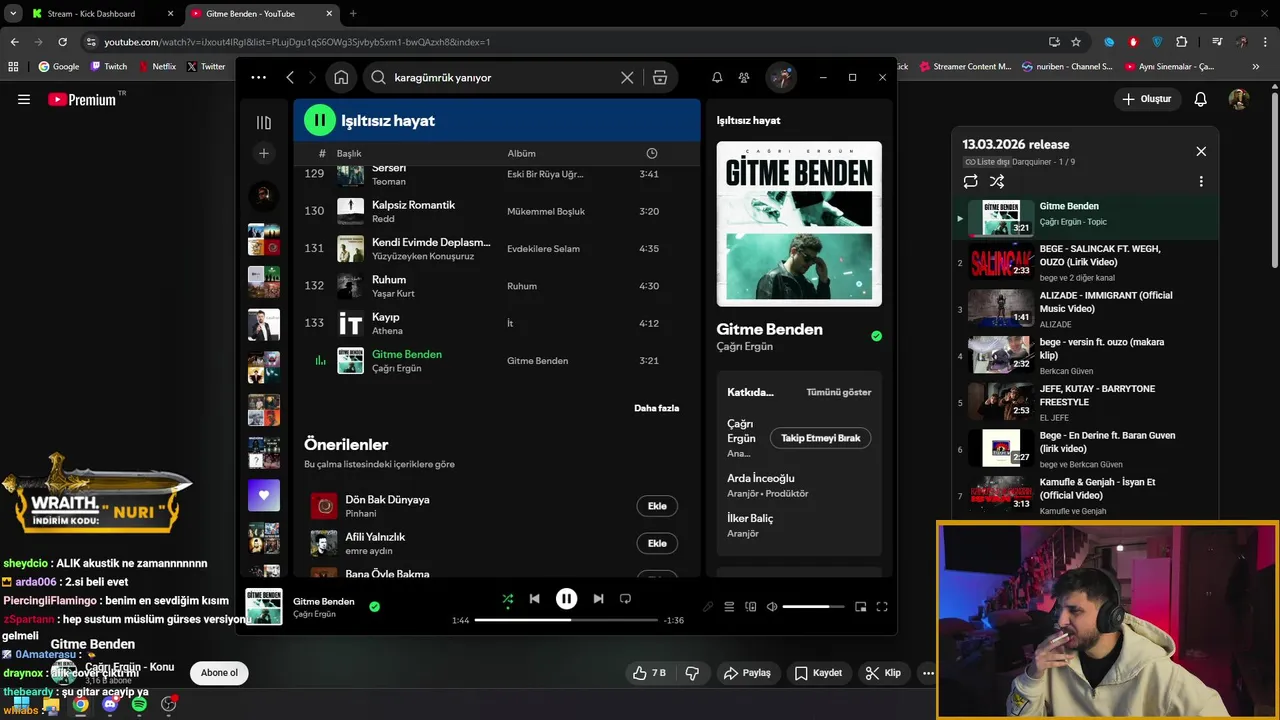Open the Twitch bookmark
Screen dimensions: 1280x720
(108, 67)
